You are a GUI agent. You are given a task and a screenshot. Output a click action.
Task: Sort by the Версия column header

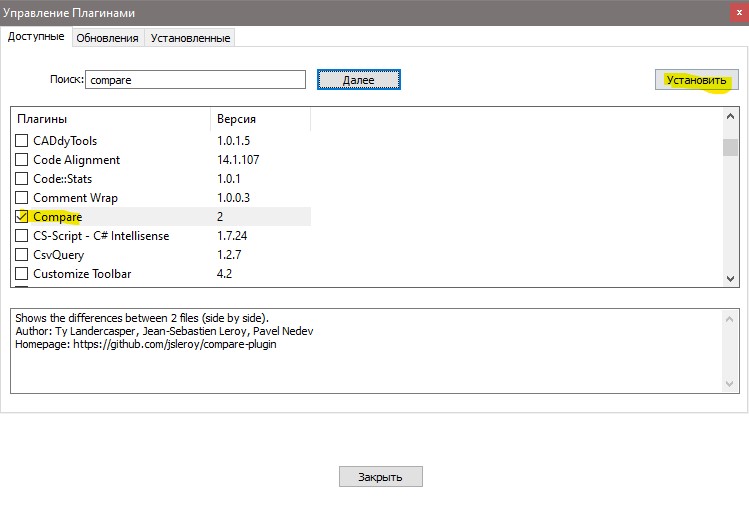coord(260,119)
